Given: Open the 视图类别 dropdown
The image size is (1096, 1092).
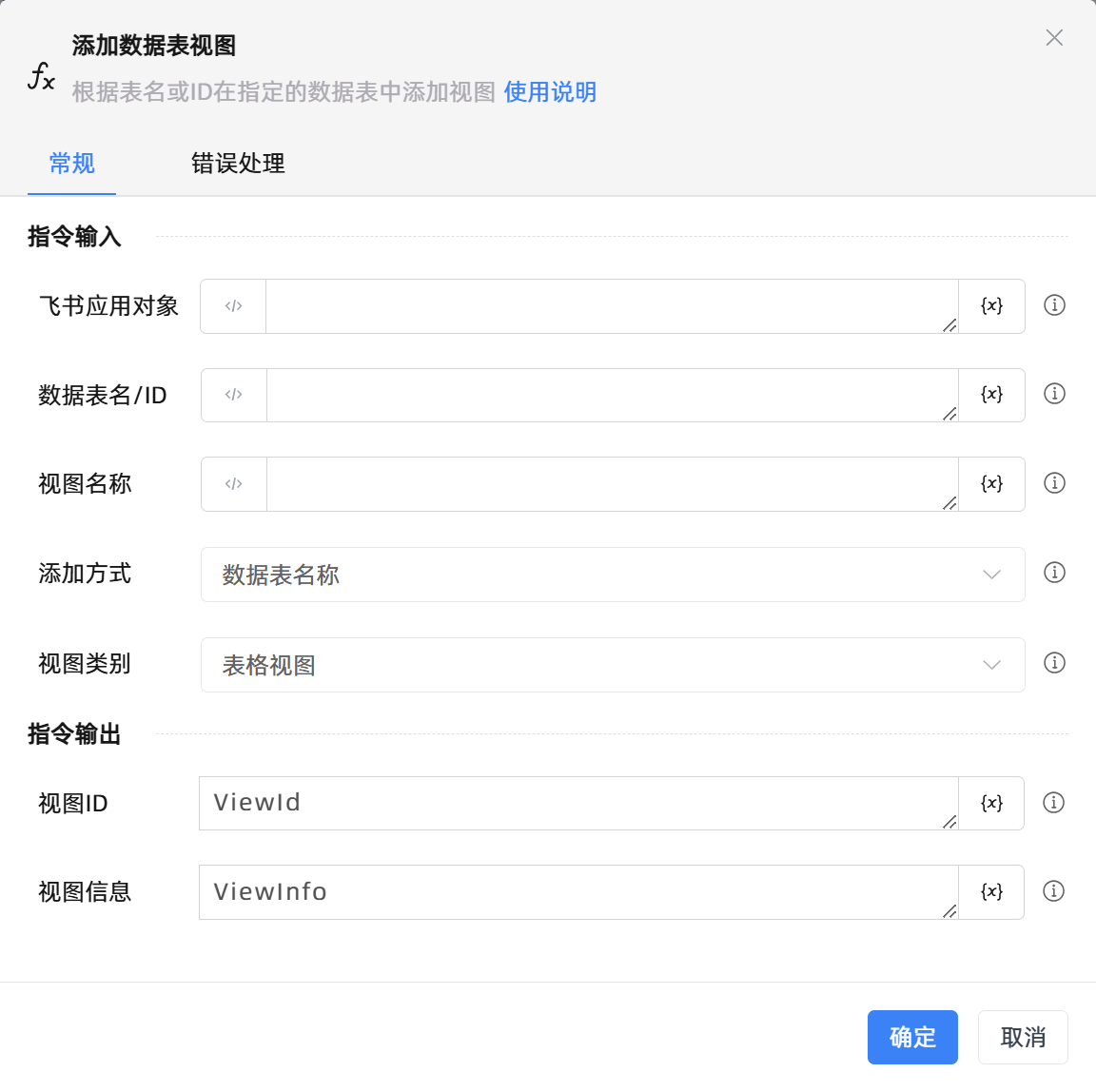Looking at the screenshot, I should click(613, 664).
